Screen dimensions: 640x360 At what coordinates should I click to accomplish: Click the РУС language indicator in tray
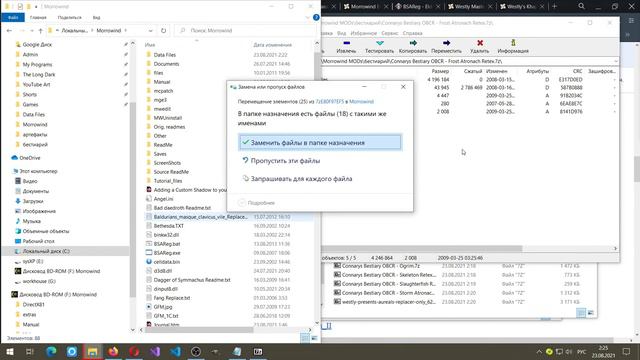582,351
